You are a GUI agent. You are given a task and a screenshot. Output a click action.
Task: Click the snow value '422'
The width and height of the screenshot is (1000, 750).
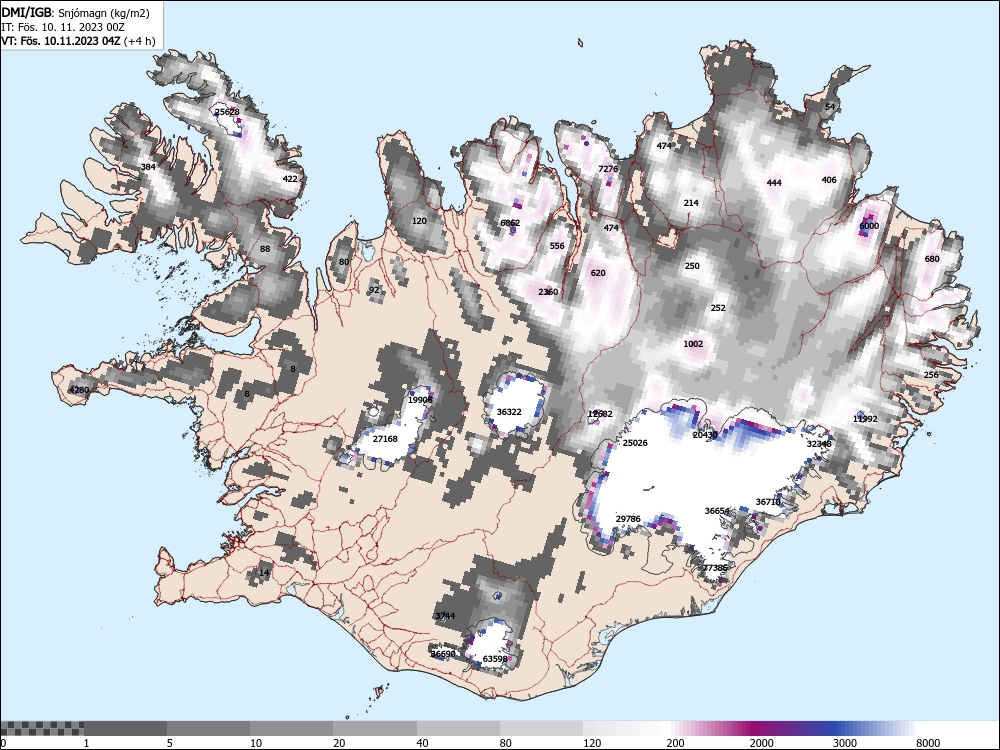point(290,179)
